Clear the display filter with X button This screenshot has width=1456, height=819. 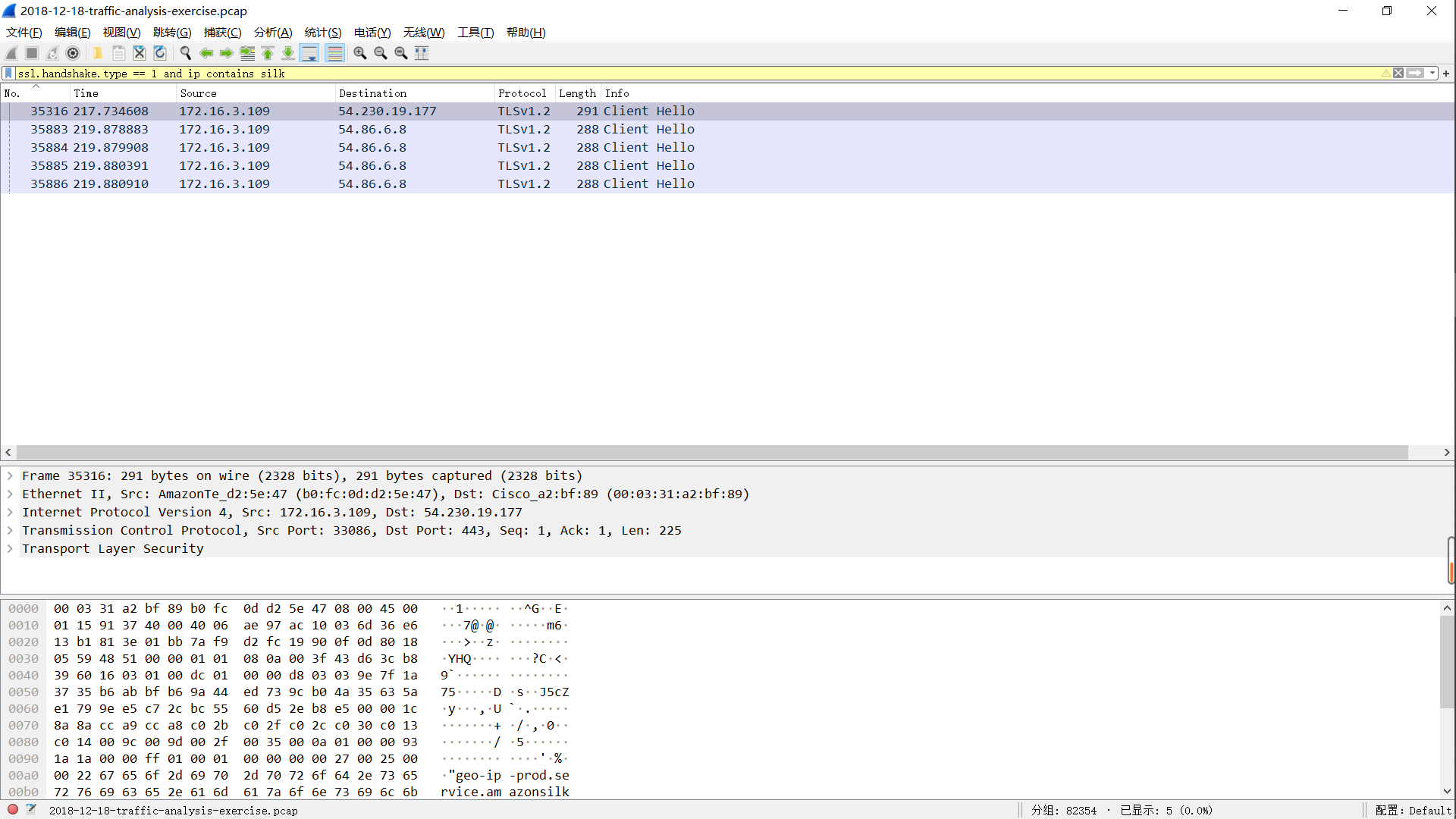(x=1398, y=74)
